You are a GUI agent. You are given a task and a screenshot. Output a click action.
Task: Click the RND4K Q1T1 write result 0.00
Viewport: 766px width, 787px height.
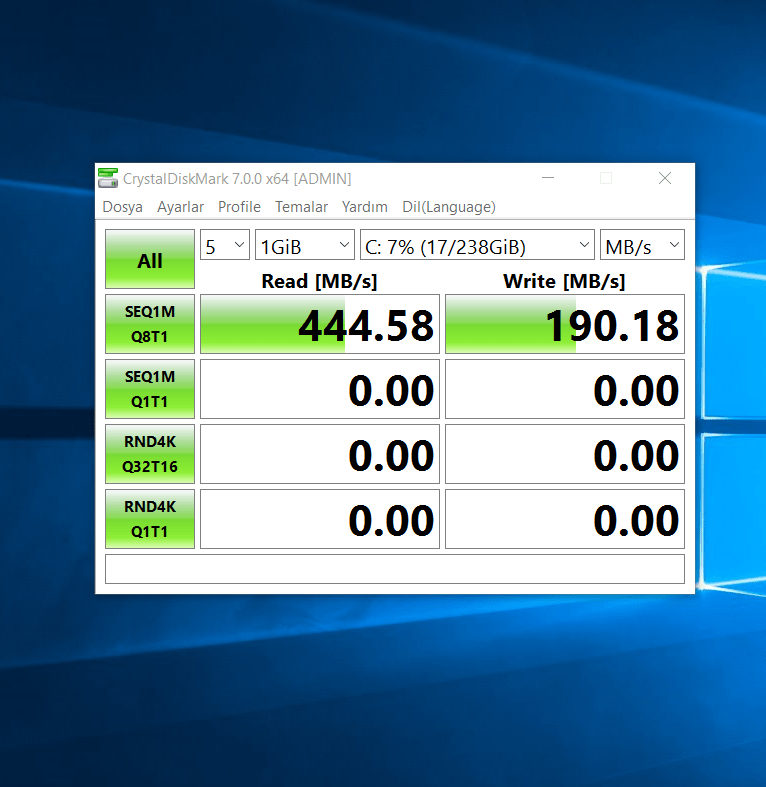click(x=565, y=519)
